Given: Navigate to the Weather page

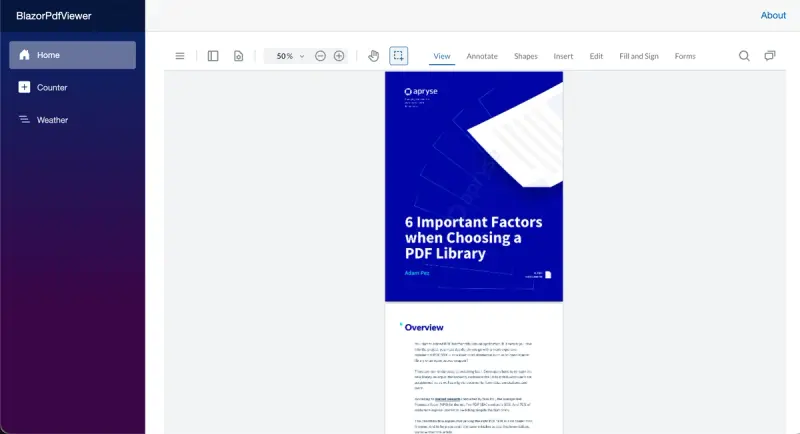Looking at the screenshot, I should click(x=72, y=120).
